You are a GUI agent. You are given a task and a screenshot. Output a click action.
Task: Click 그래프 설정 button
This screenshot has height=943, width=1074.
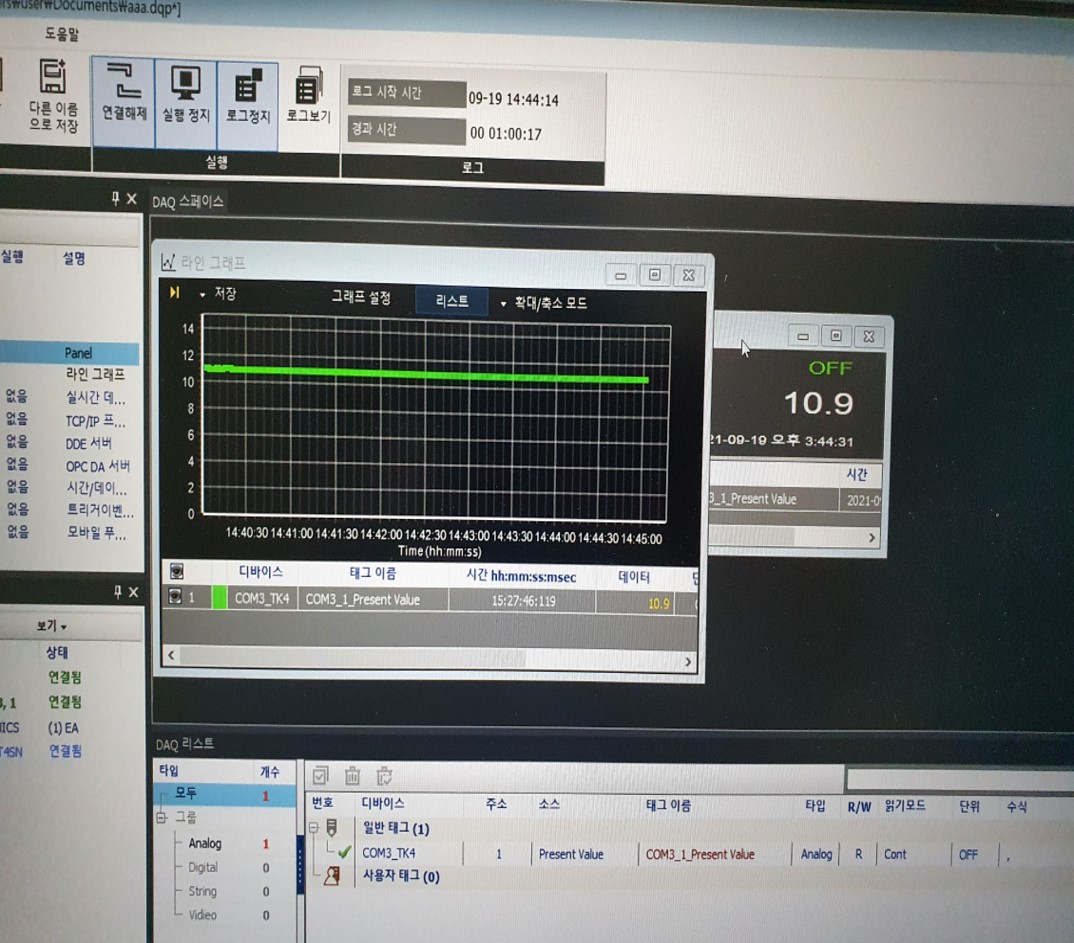pos(361,298)
